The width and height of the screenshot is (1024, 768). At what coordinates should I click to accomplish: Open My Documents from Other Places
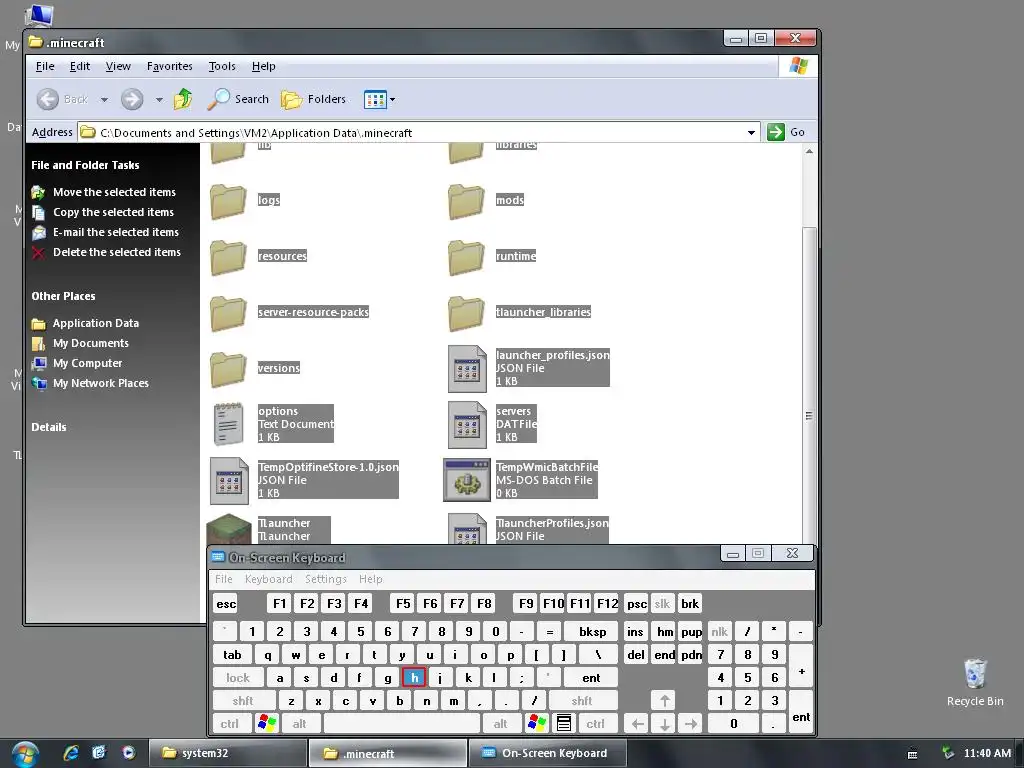[x=91, y=343]
